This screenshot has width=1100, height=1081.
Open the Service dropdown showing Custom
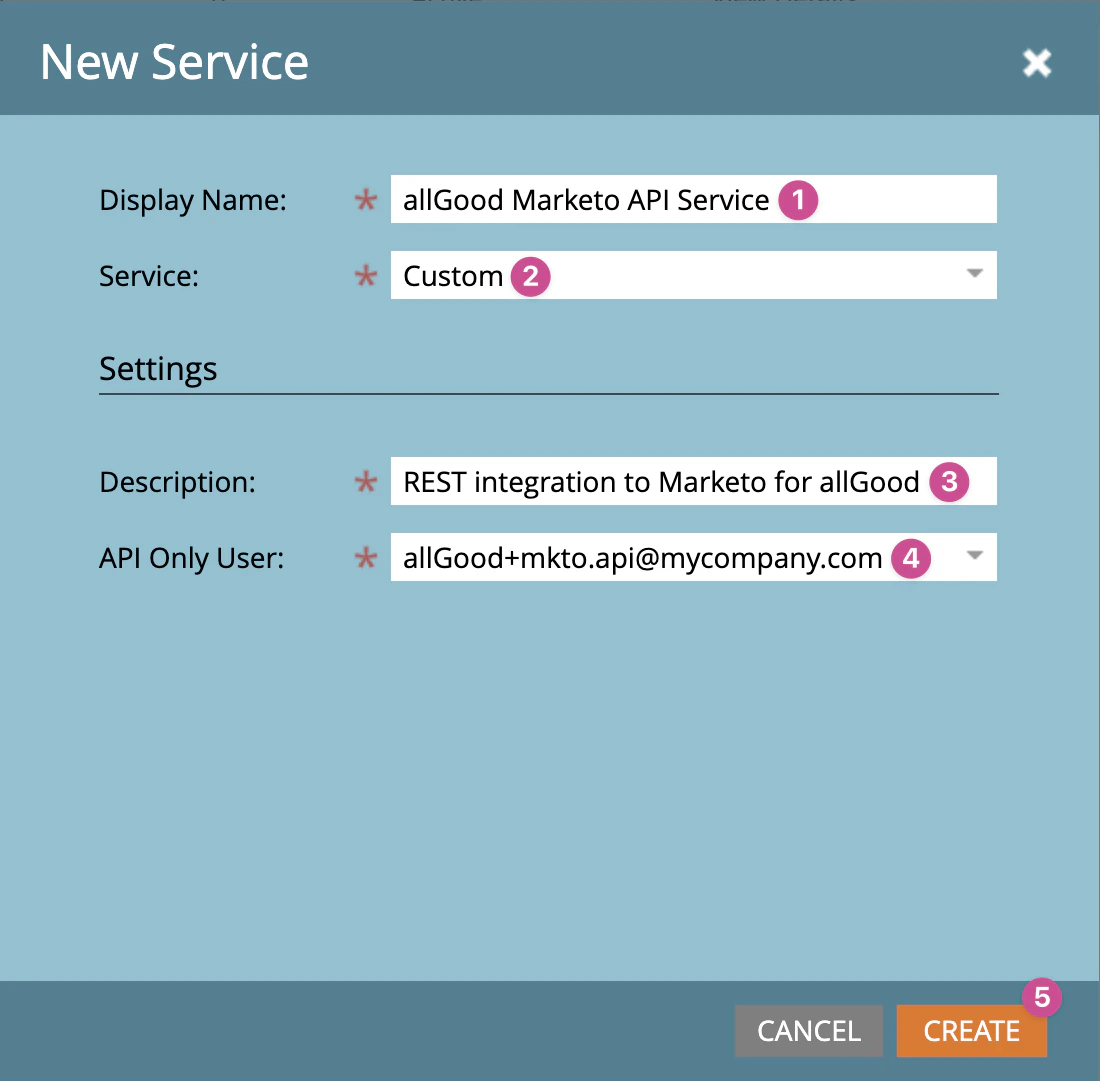pos(974,275)
